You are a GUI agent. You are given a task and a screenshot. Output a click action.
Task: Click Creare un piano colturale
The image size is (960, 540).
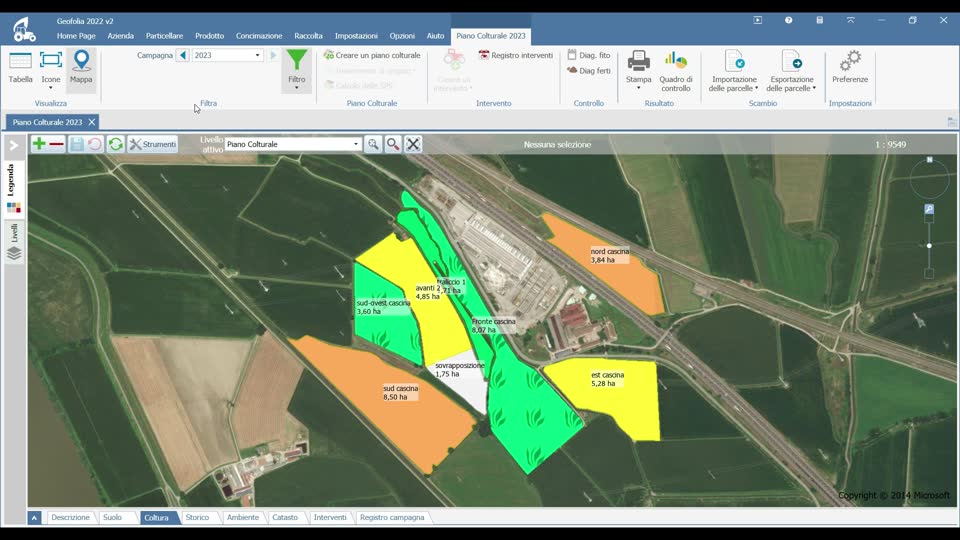(x=372, y=55)
